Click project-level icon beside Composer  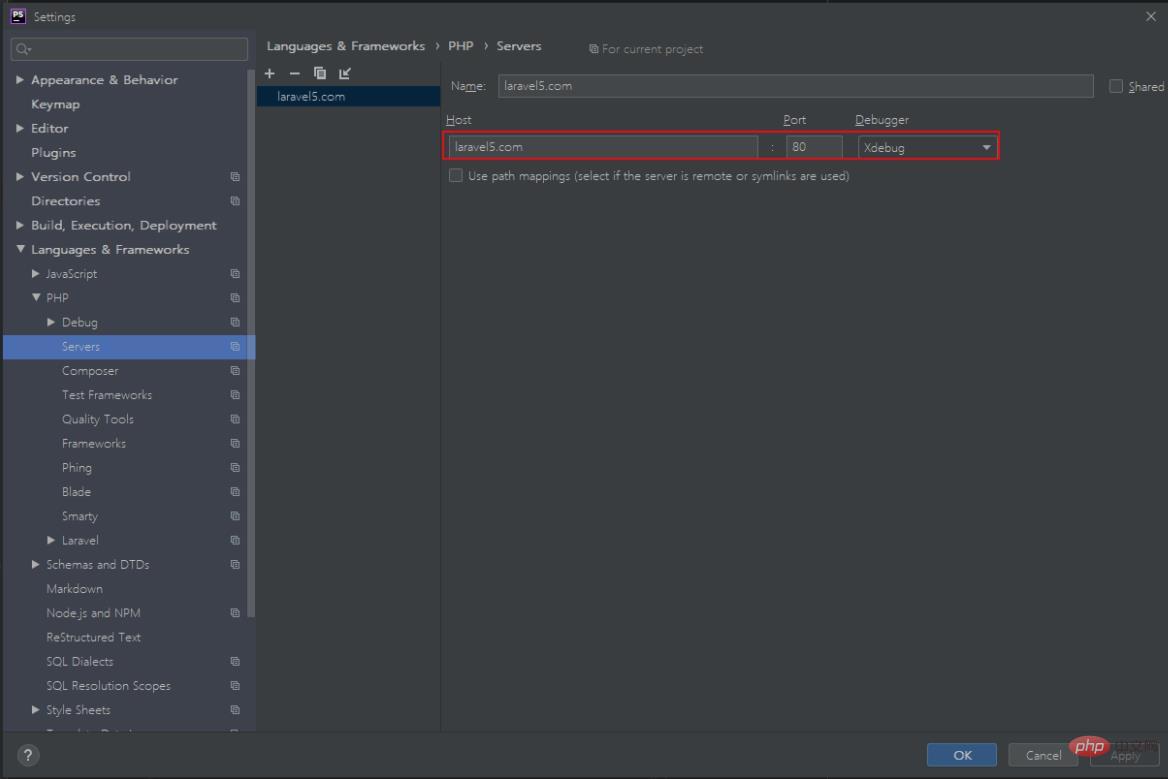tap(235, 370)
